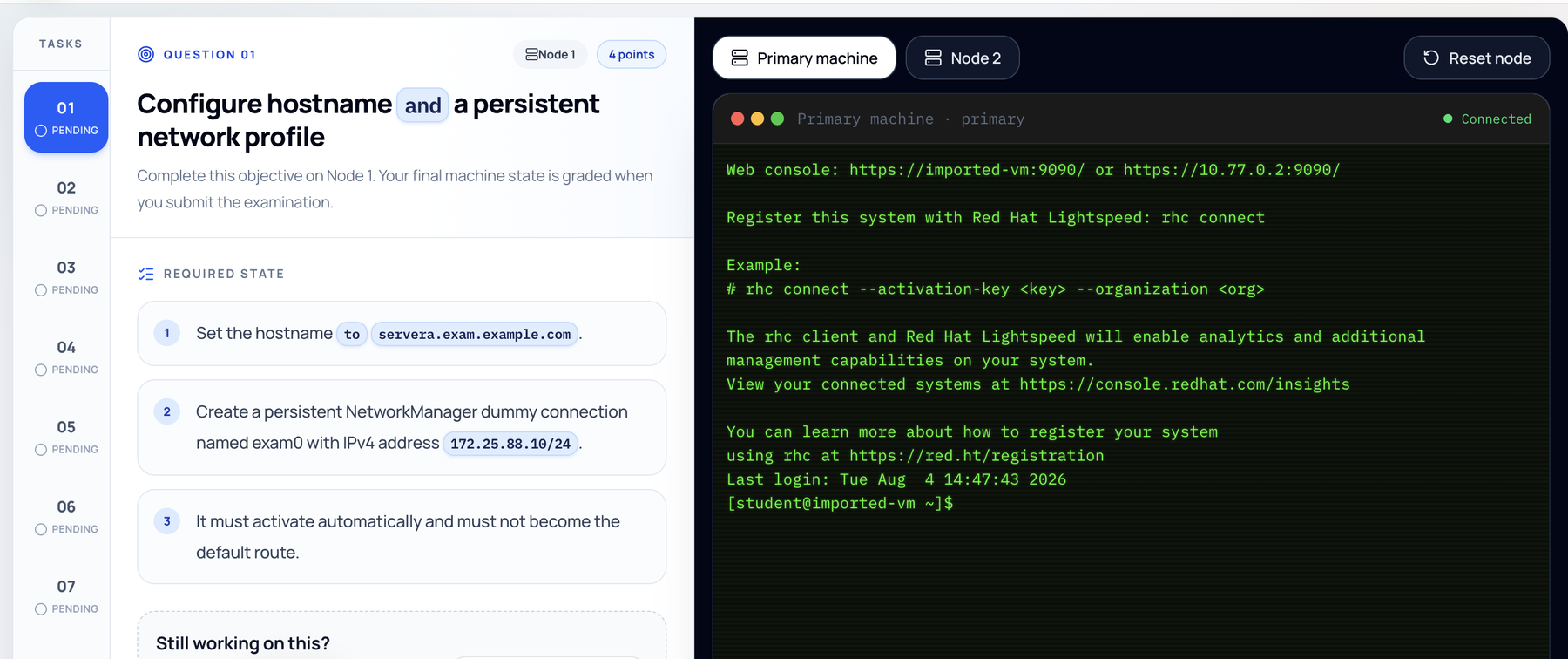Select the pending circle for task 05
1568x659 pixels.
(41, 450)
